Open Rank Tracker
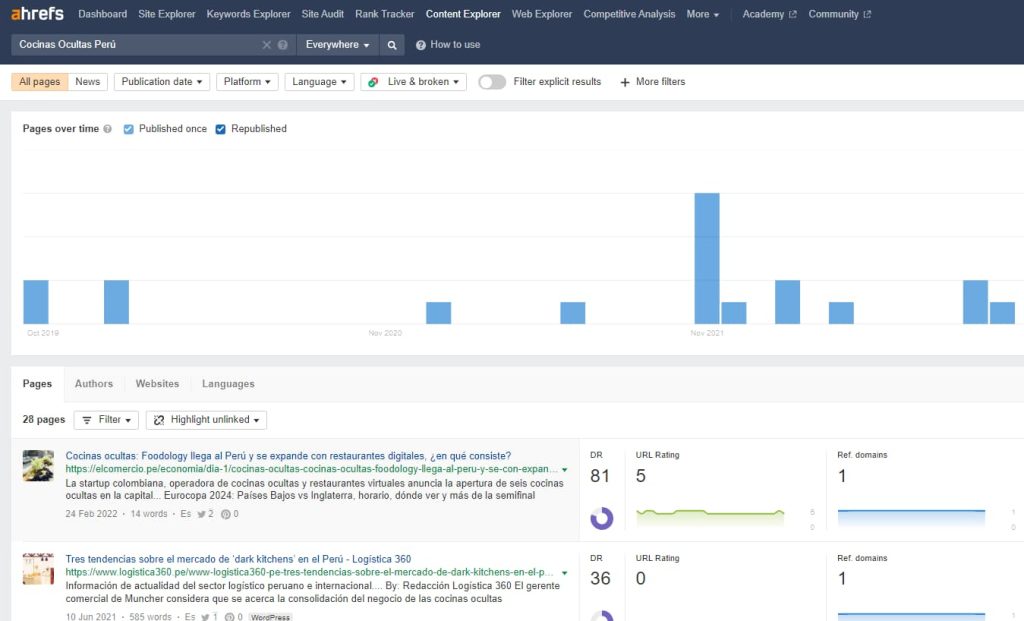This screenshot has width=1024, height=621. 385,14
